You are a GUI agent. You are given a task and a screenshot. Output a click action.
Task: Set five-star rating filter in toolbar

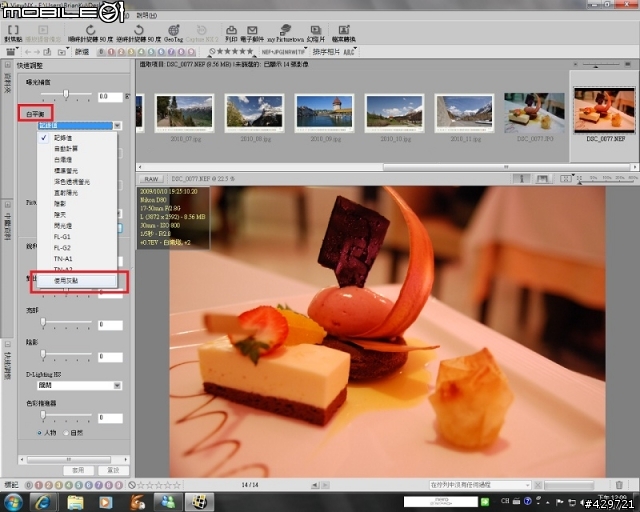click(250, 51)
